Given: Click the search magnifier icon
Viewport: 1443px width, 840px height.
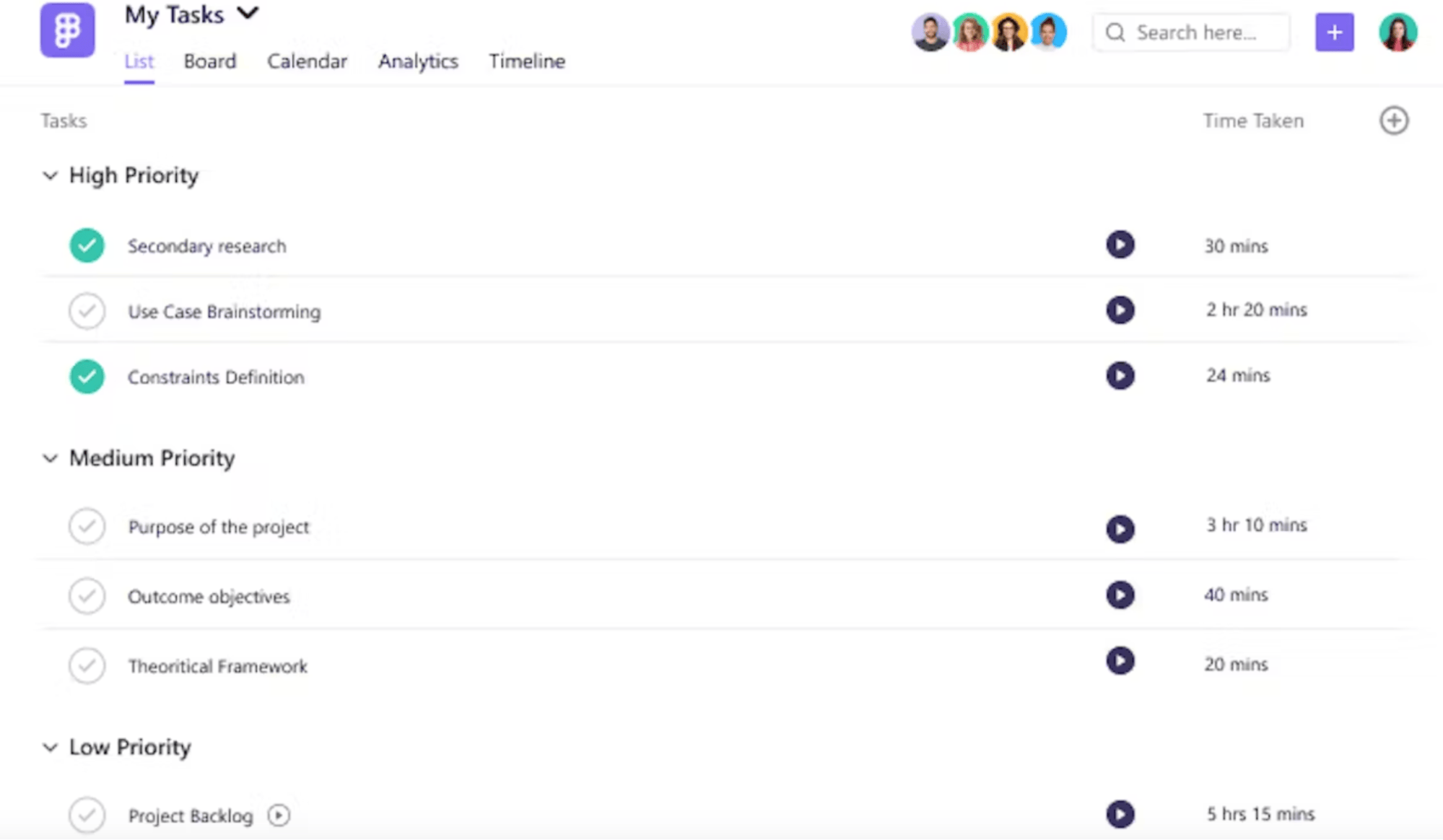Looking at the screenshot, I should pyautogui.click(x=1115, y=32).
